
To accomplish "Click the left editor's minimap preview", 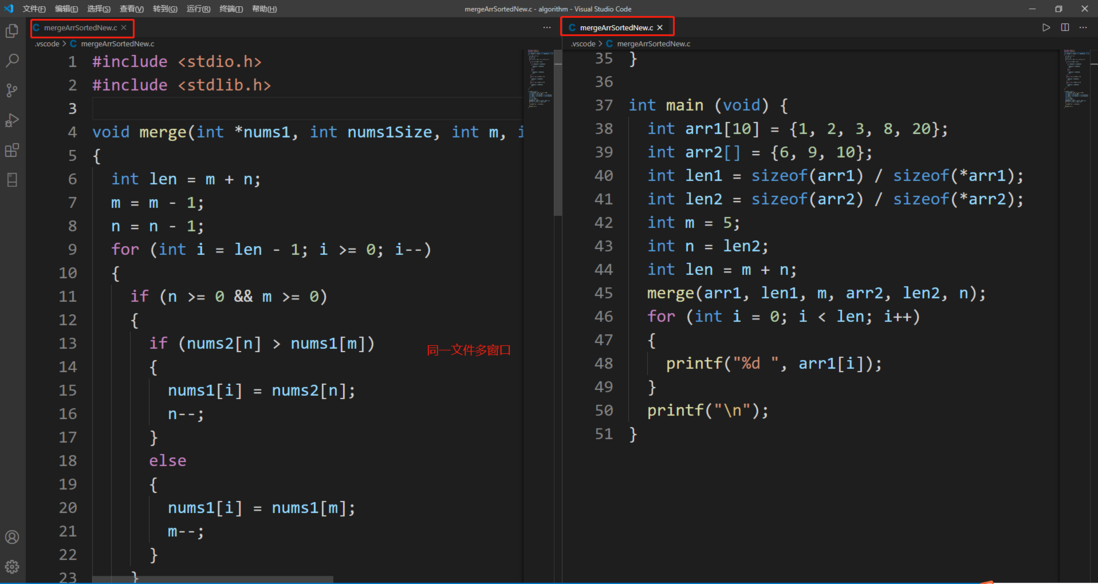I will [x=539, y=78].
